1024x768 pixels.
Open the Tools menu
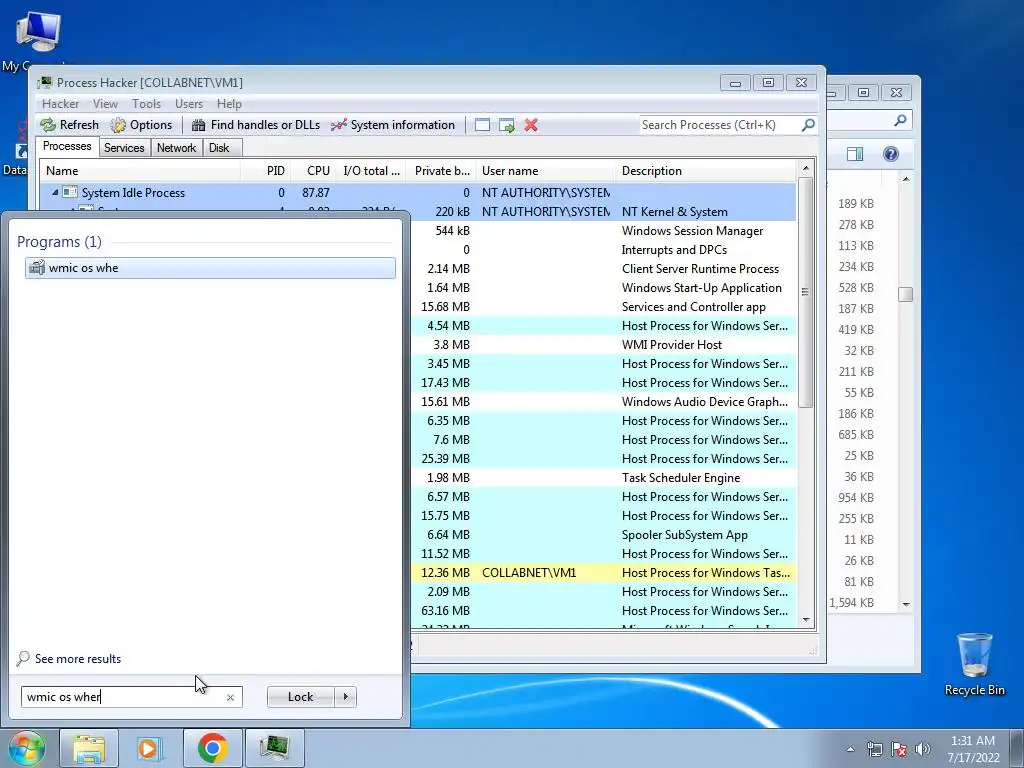[x=146, y=104]
